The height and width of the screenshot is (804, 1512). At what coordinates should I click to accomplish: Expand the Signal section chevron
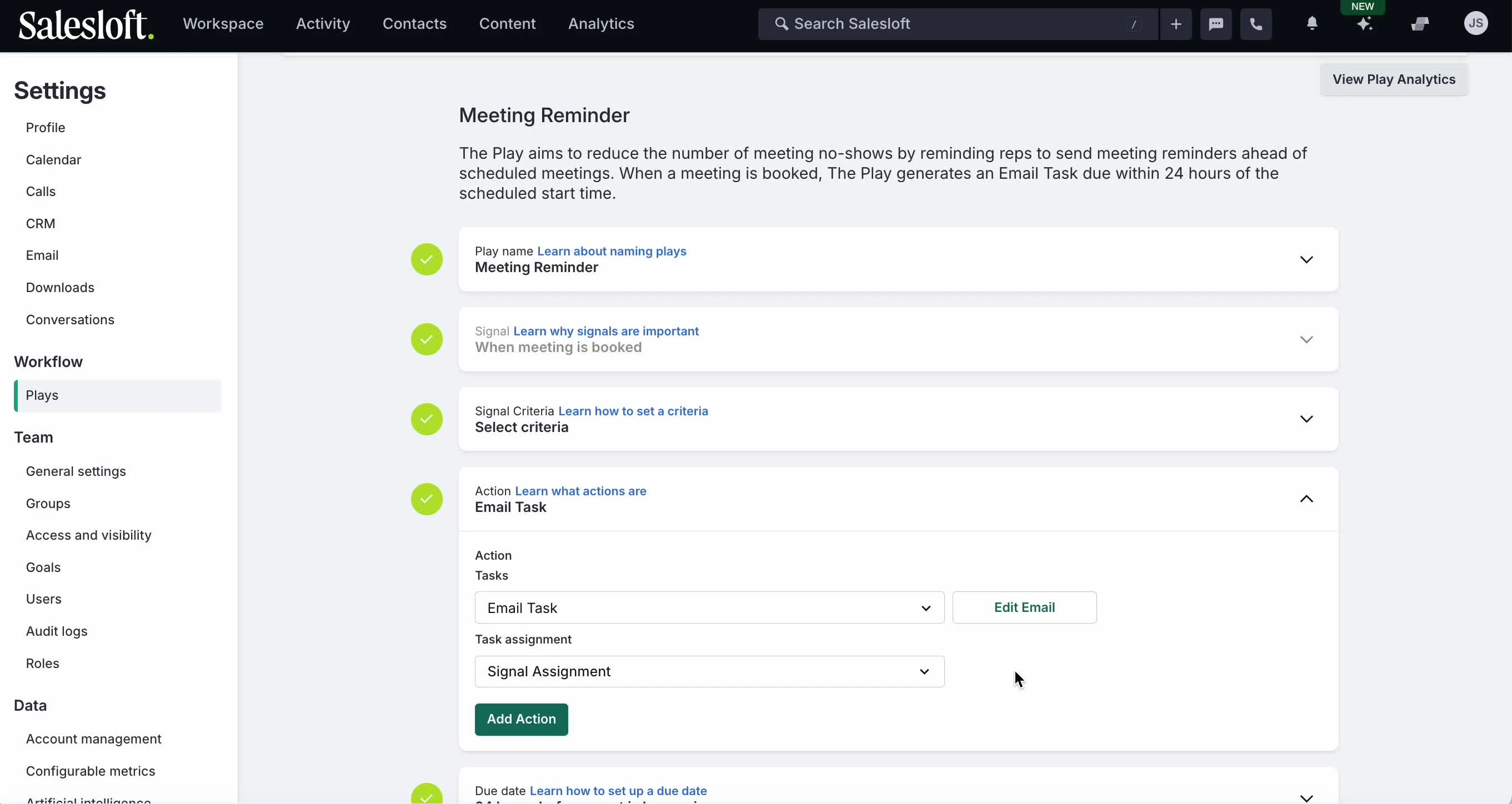coord(1306,339)
